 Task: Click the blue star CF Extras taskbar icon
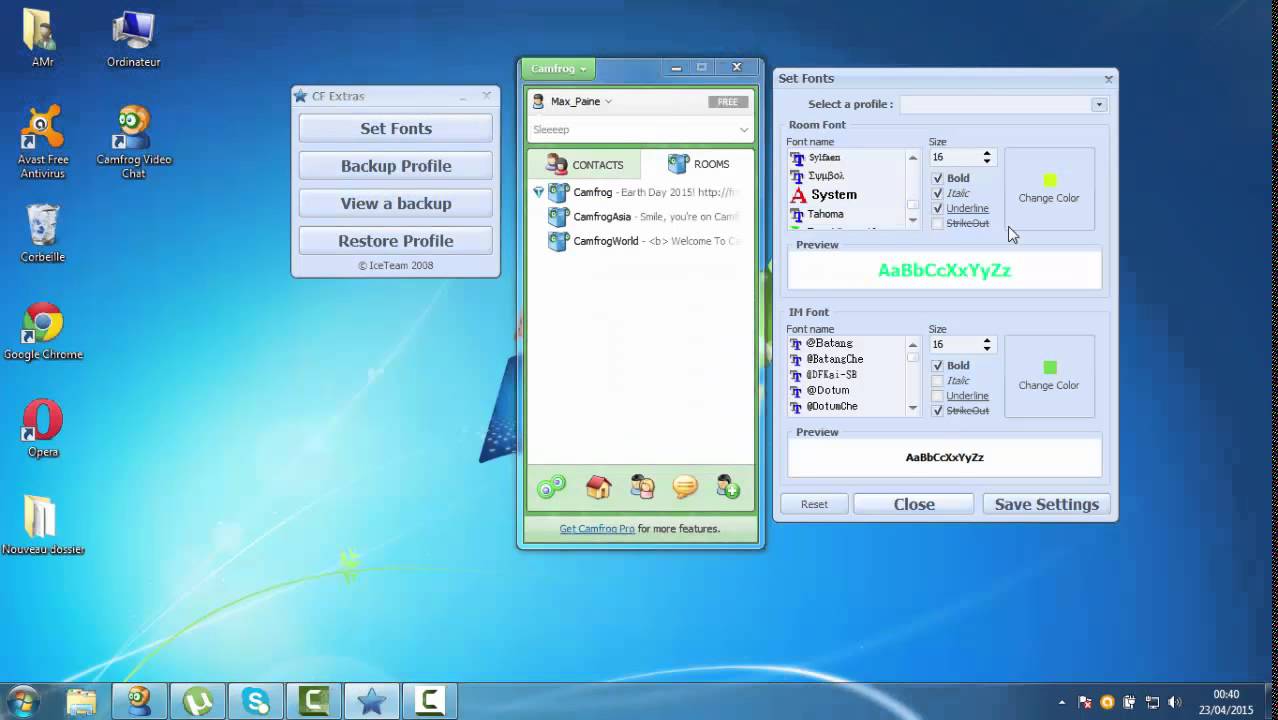tap(371, 701)
